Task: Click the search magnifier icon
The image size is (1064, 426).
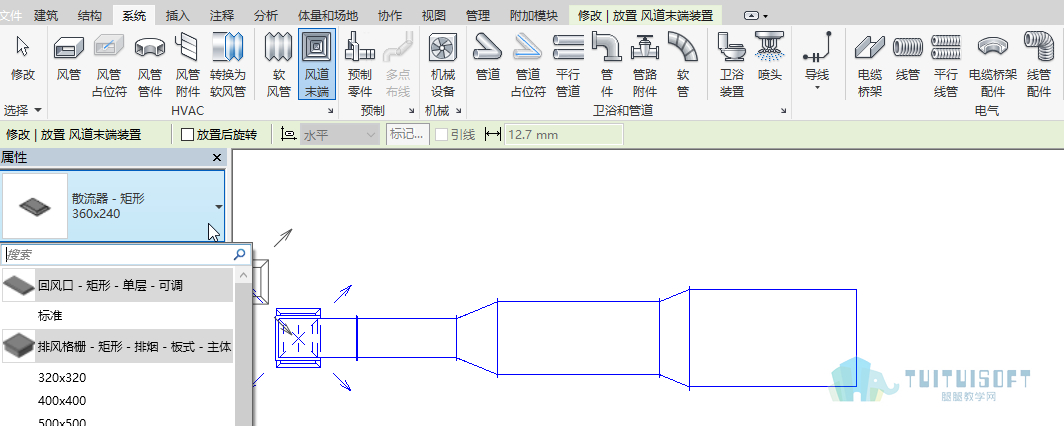Action: click(240, 254)
